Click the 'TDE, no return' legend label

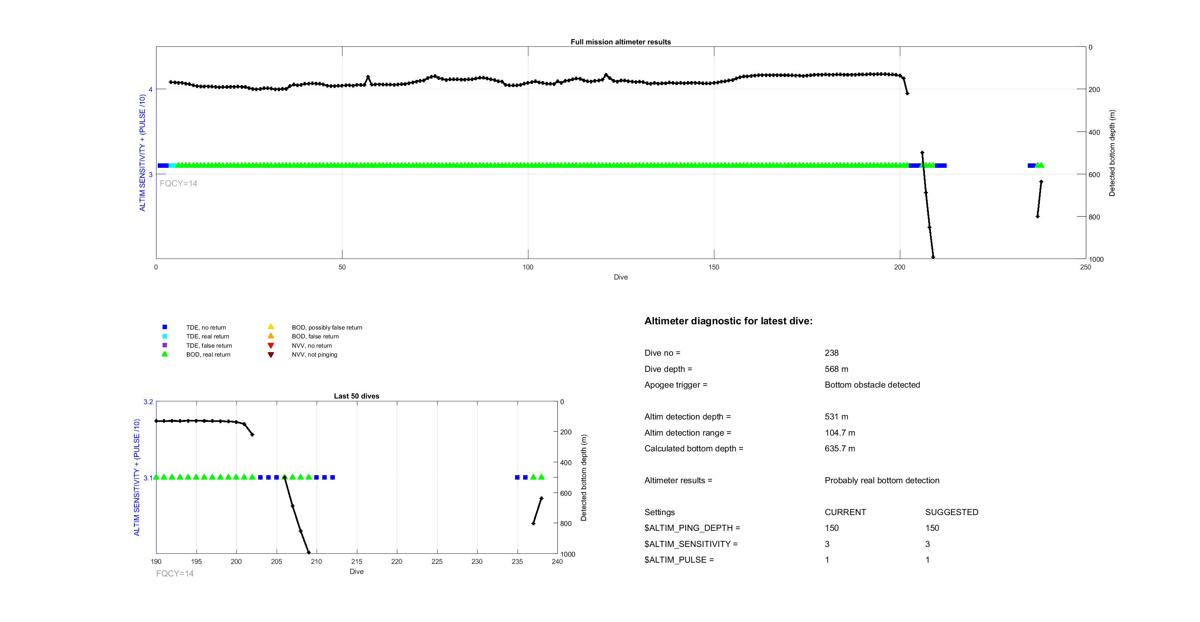pos(206,327)
